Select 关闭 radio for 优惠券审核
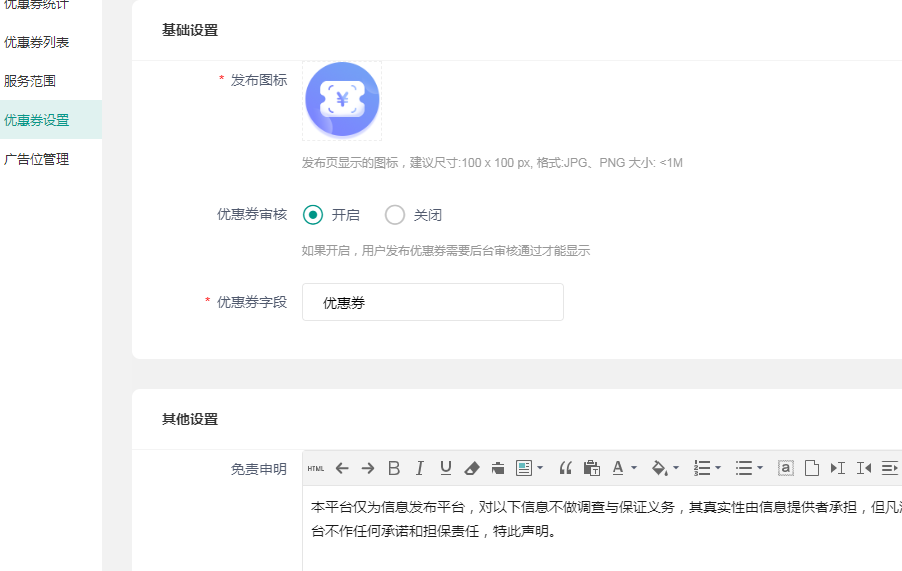This screenshot has height=571, width=902. click(395, 215)
